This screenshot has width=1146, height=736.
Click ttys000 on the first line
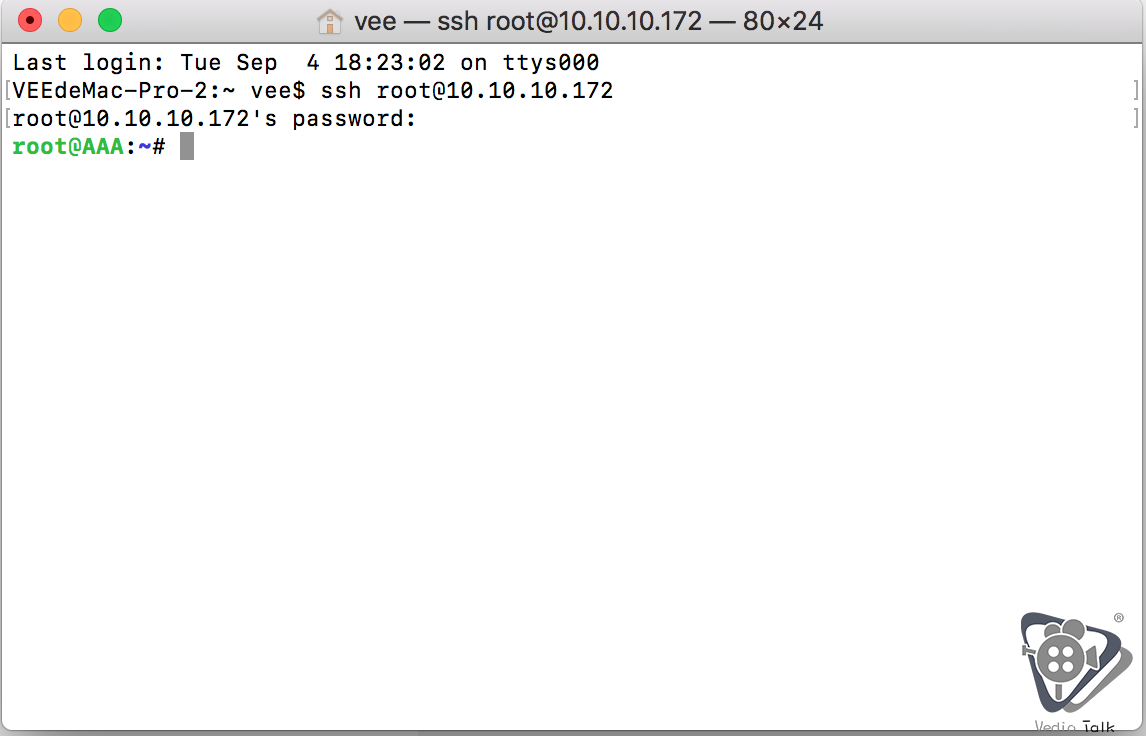(x=551, y=63)
